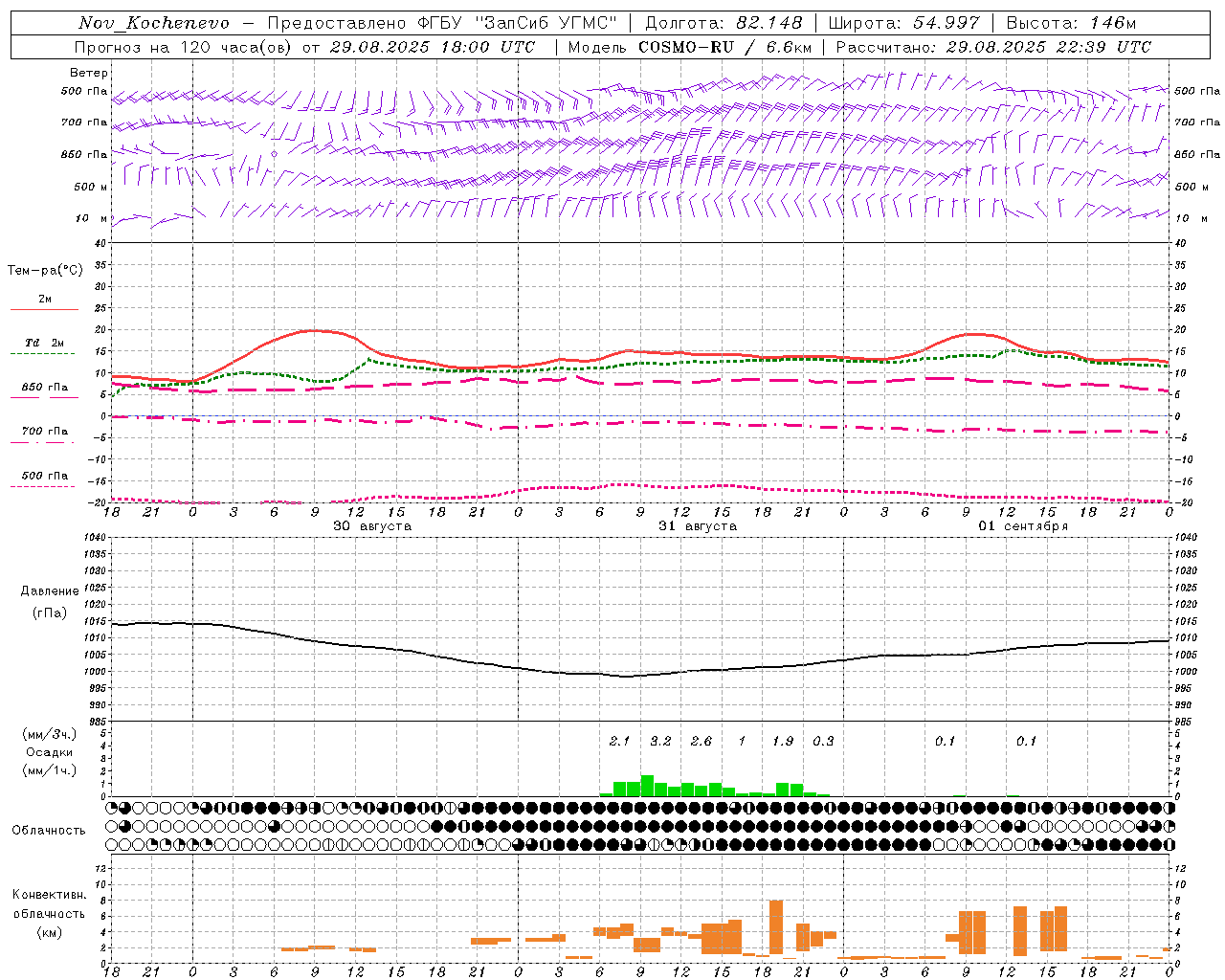Click the 500 гПа temperature legend label

(45, 476)
